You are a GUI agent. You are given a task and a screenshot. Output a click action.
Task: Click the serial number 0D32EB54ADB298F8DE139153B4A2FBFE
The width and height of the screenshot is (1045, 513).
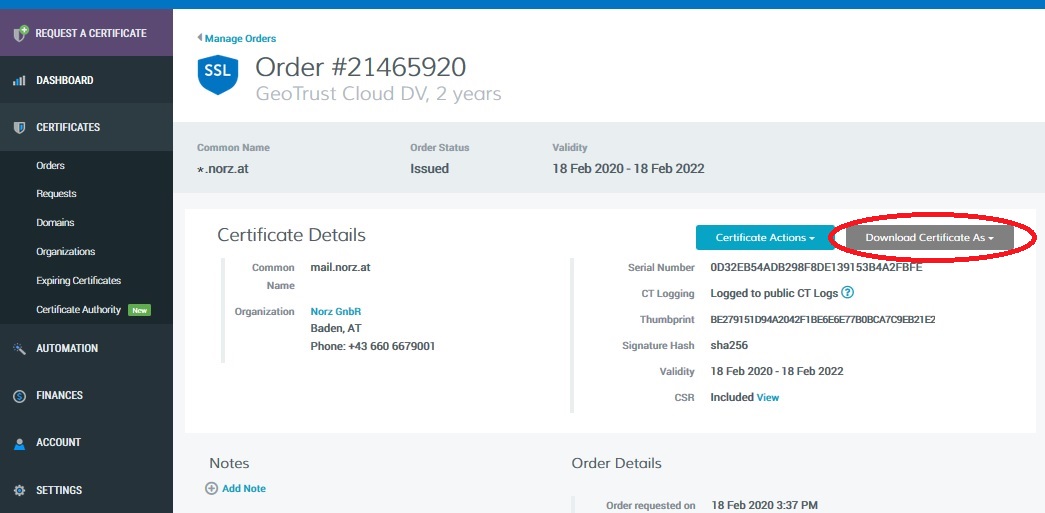[816, 267]
